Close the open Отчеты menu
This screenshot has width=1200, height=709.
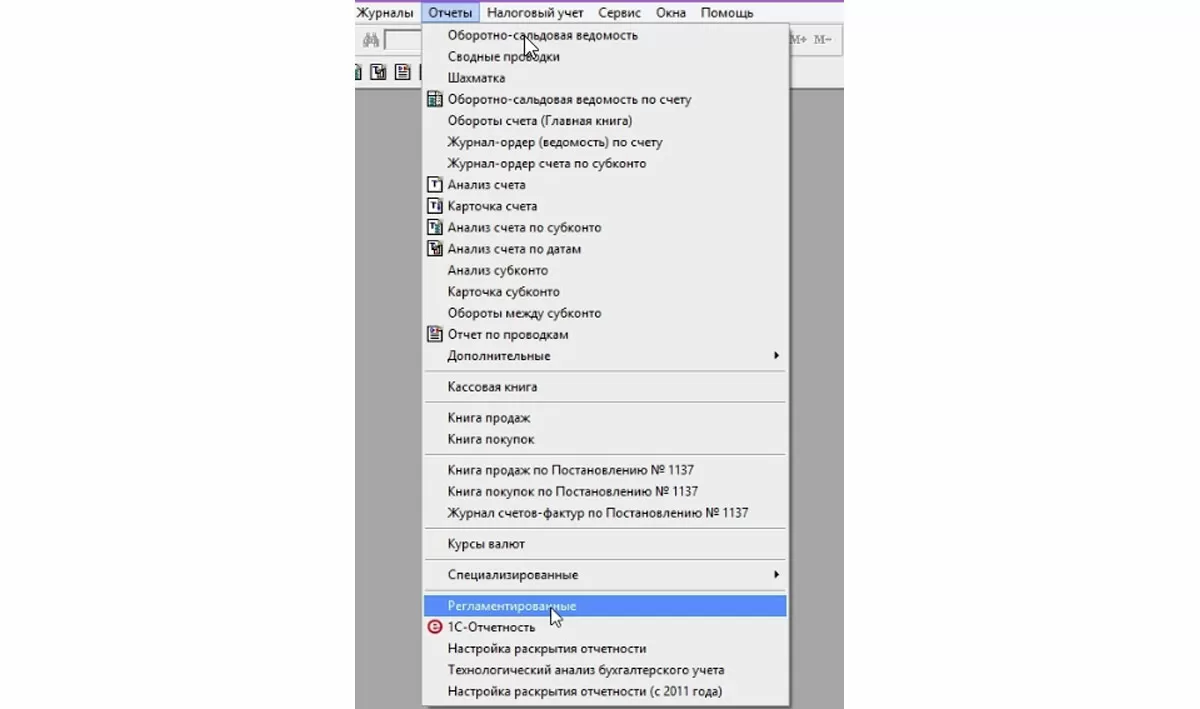(x=451, y=13)
